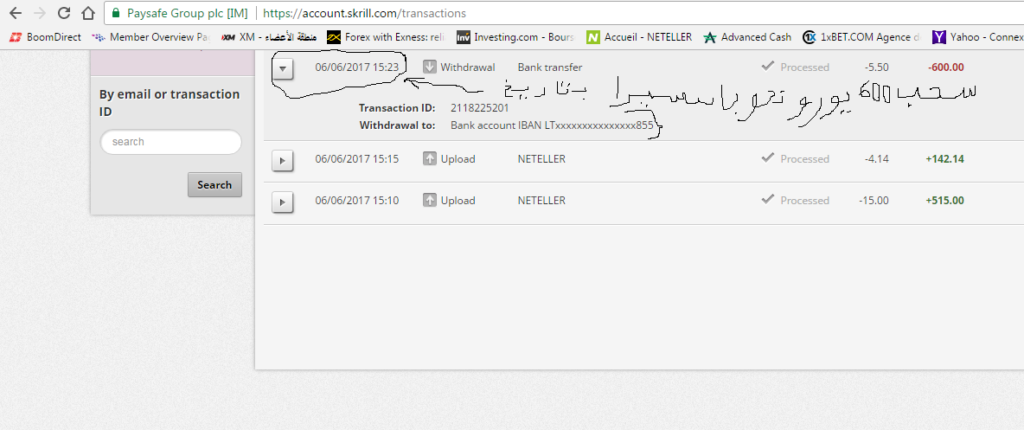Click the 15:10 Upload arrow icon
The width and height of the screenshot is (1024, 430).
pyautogui.click(x=430, y=201)
